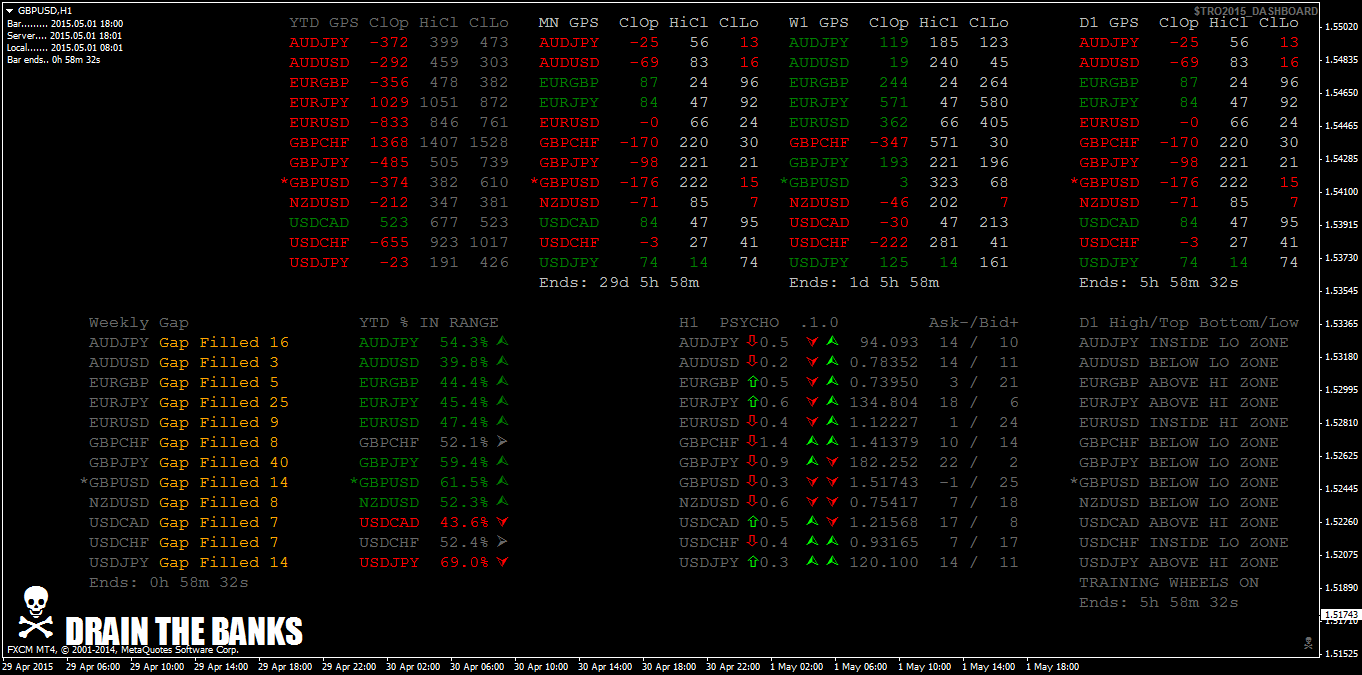1362x675 pixels.
Task: Click '30 Apr 10:00' on the time axis
Action: 539,666
